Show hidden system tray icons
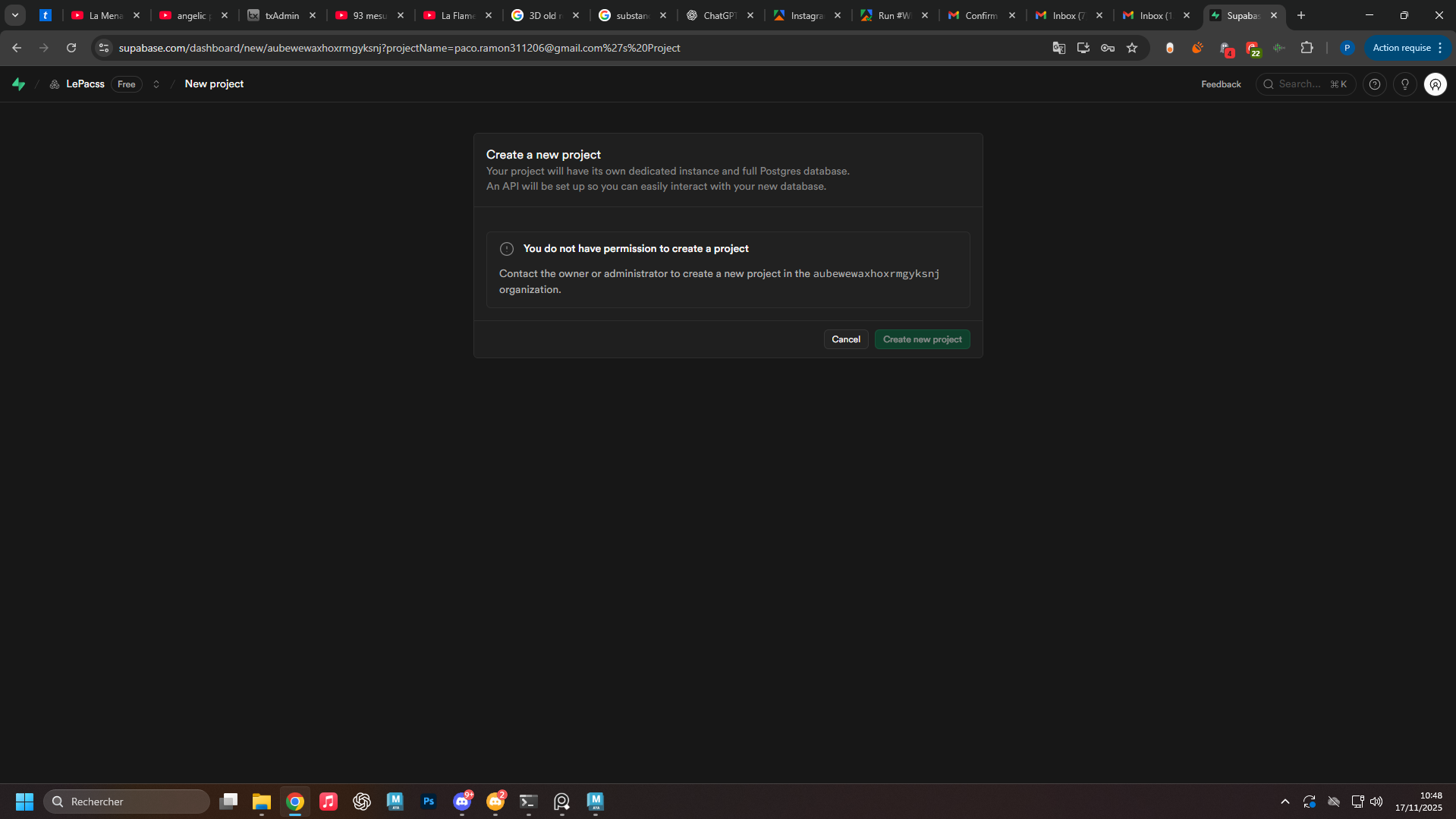 1285,802
